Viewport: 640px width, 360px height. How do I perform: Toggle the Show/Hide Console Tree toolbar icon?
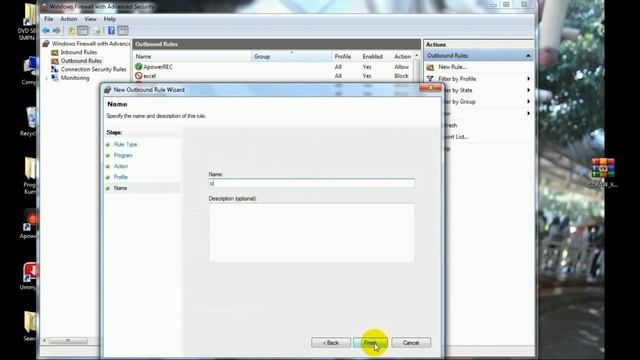(x=83, y=31)
